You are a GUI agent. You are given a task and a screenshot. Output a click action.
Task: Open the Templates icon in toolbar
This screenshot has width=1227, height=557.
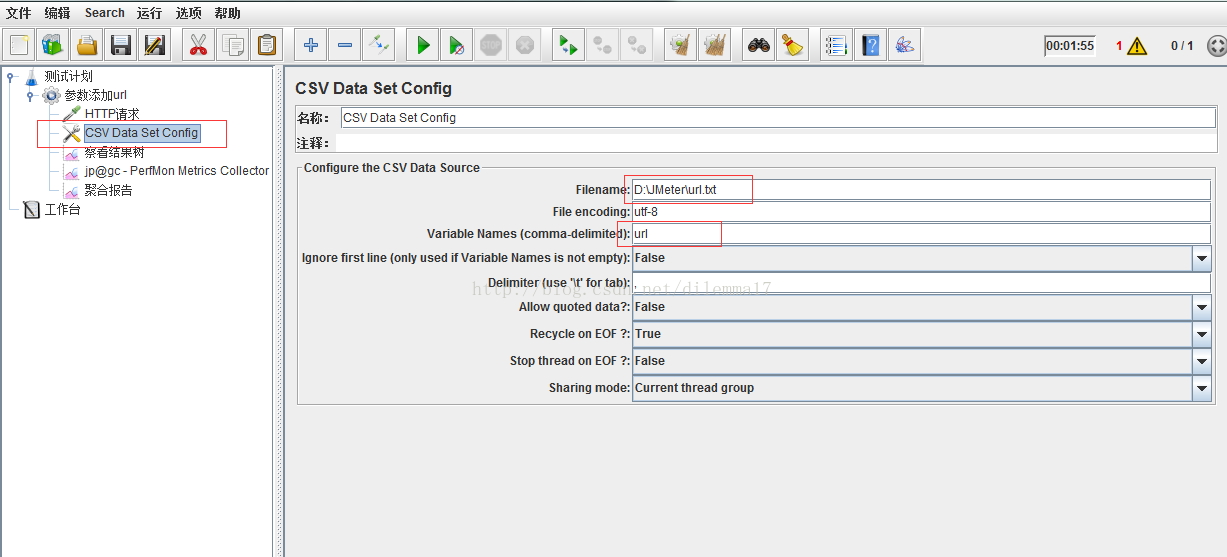click(x=53, y=45)
